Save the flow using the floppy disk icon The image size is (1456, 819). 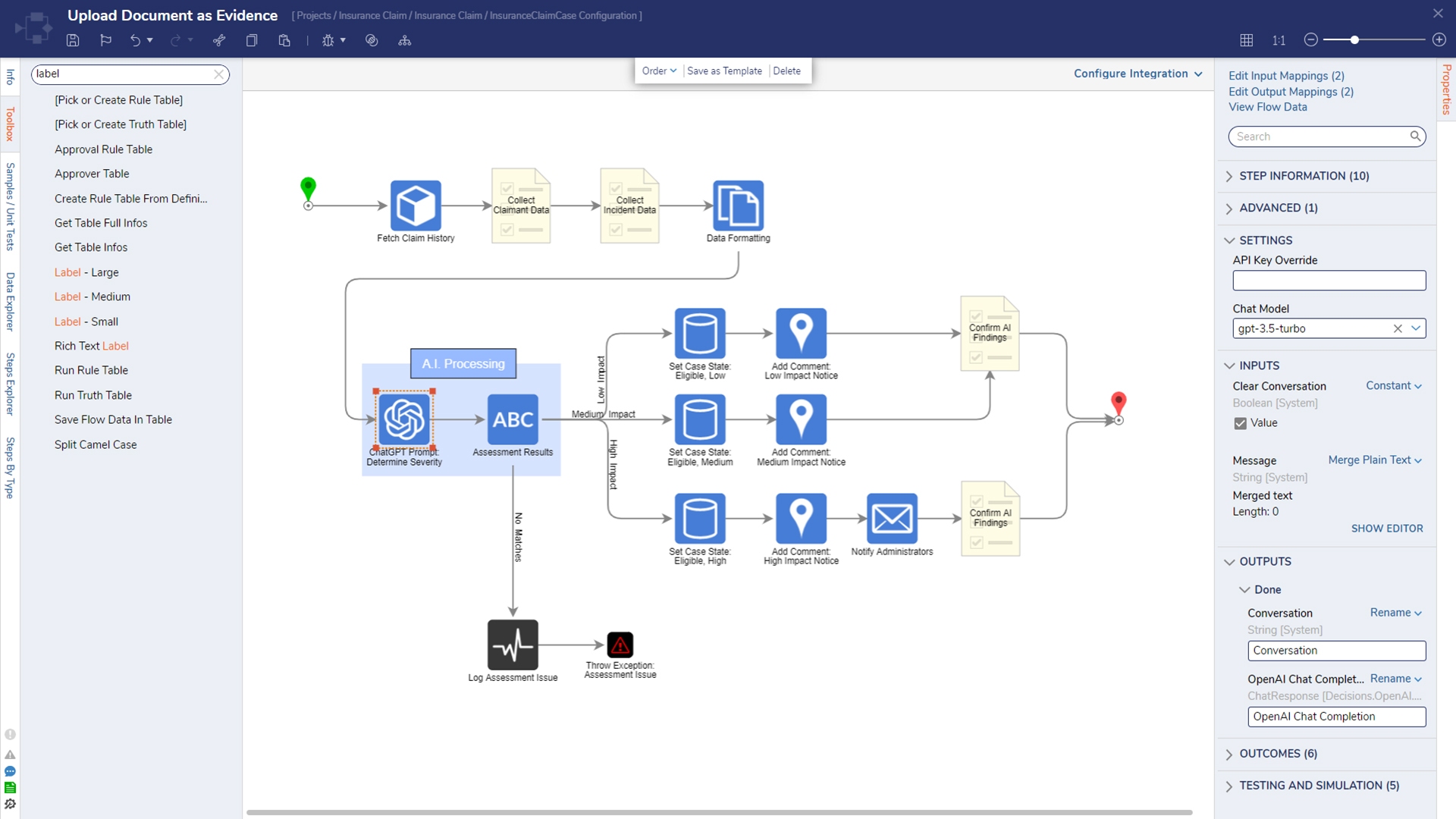pos(73,41)
